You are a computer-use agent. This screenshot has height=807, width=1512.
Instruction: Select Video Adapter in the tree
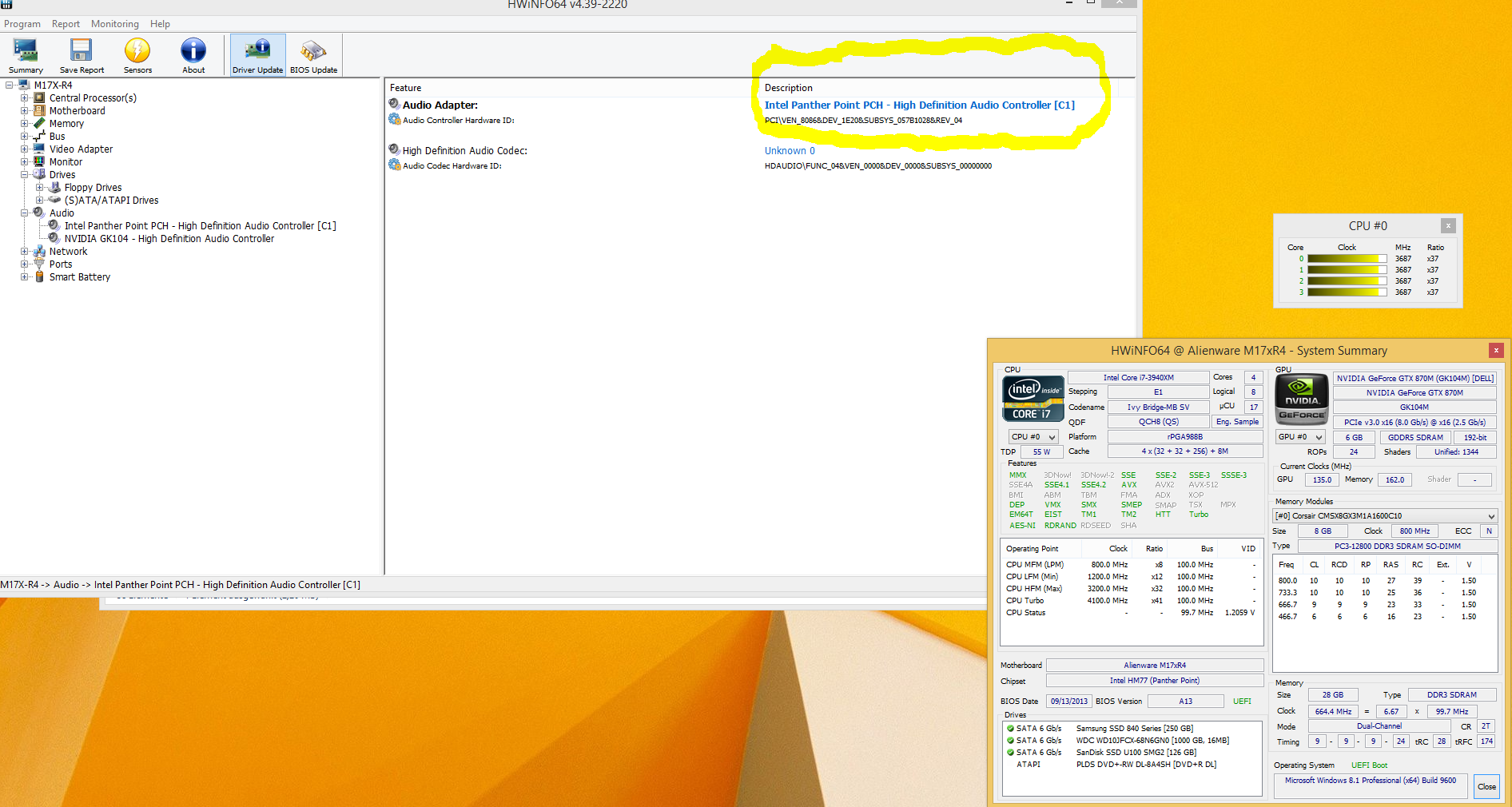[x=81, y=149]
